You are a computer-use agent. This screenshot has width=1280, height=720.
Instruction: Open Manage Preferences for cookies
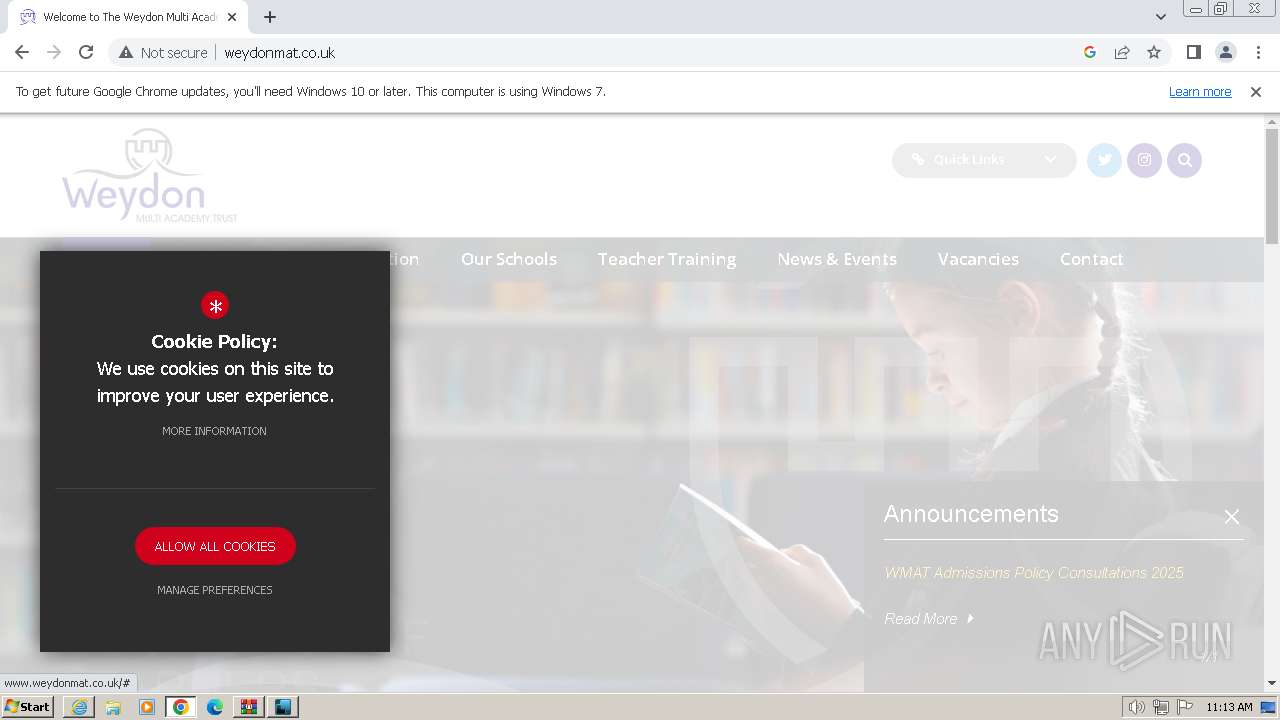(x=215, y=590)
